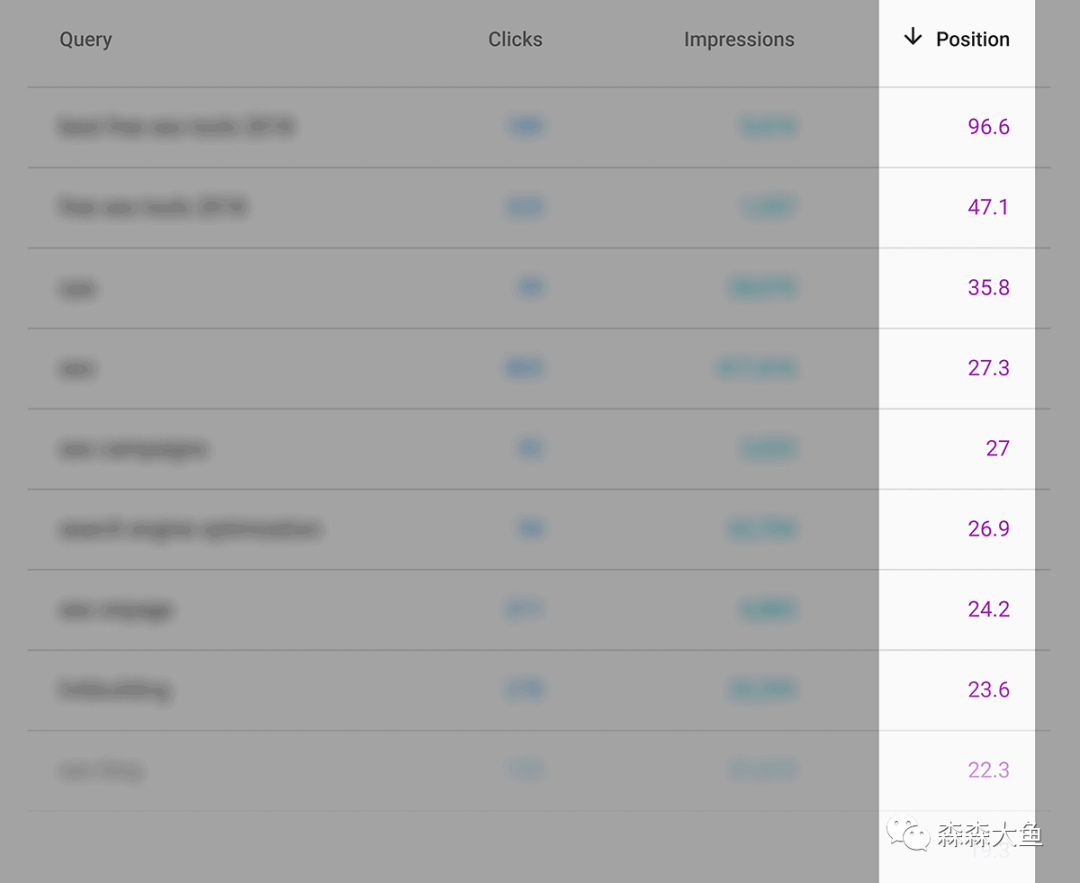Viewport: 1080px width, 883px height.
Task: Sort the table by Position column header
Action: coord(973,39)
